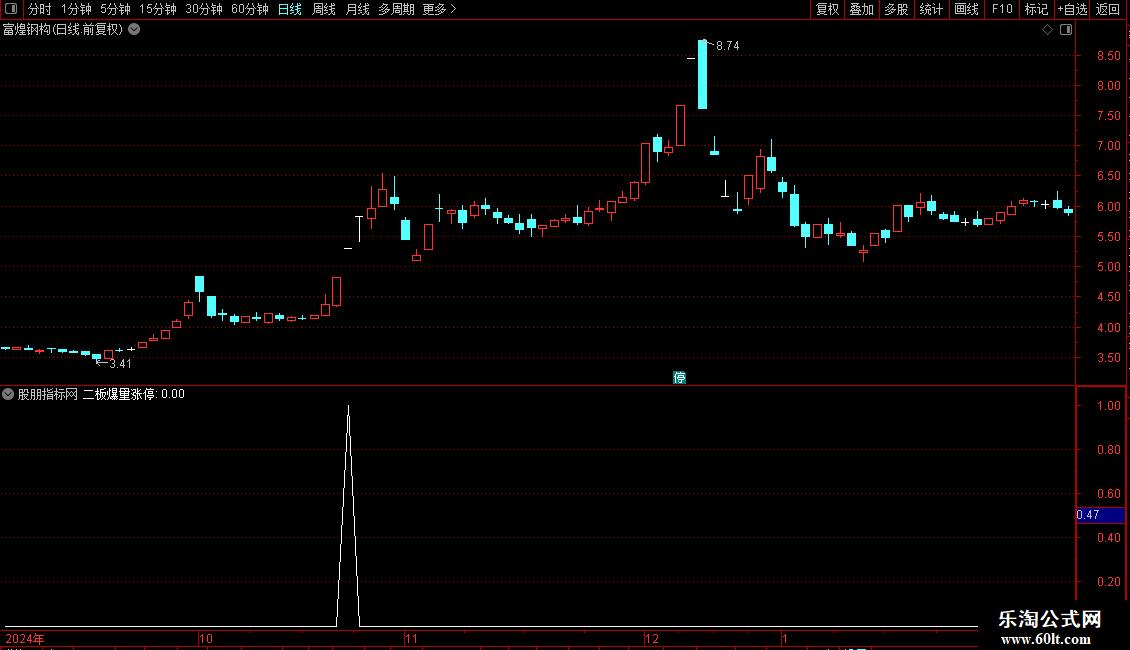Viewport: 1130px width, 650px height.
Task: Activate the 画线 drawing tools
Action: coord(966,9)
